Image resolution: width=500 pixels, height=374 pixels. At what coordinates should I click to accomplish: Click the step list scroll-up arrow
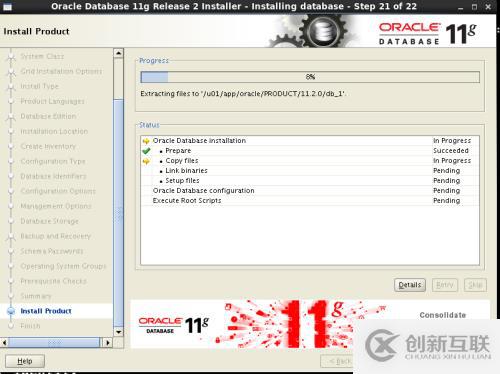point(118,53)
